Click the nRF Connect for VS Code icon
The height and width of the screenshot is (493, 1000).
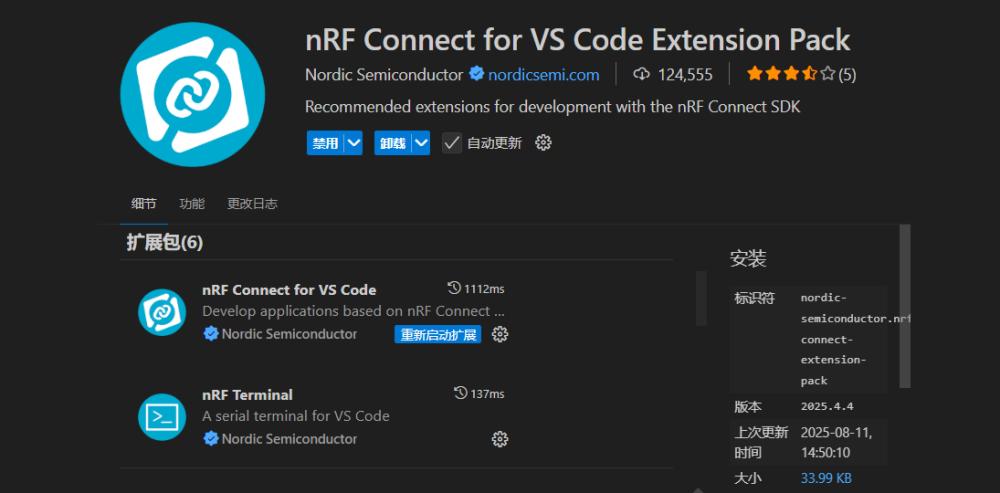[x=162, y=312]
